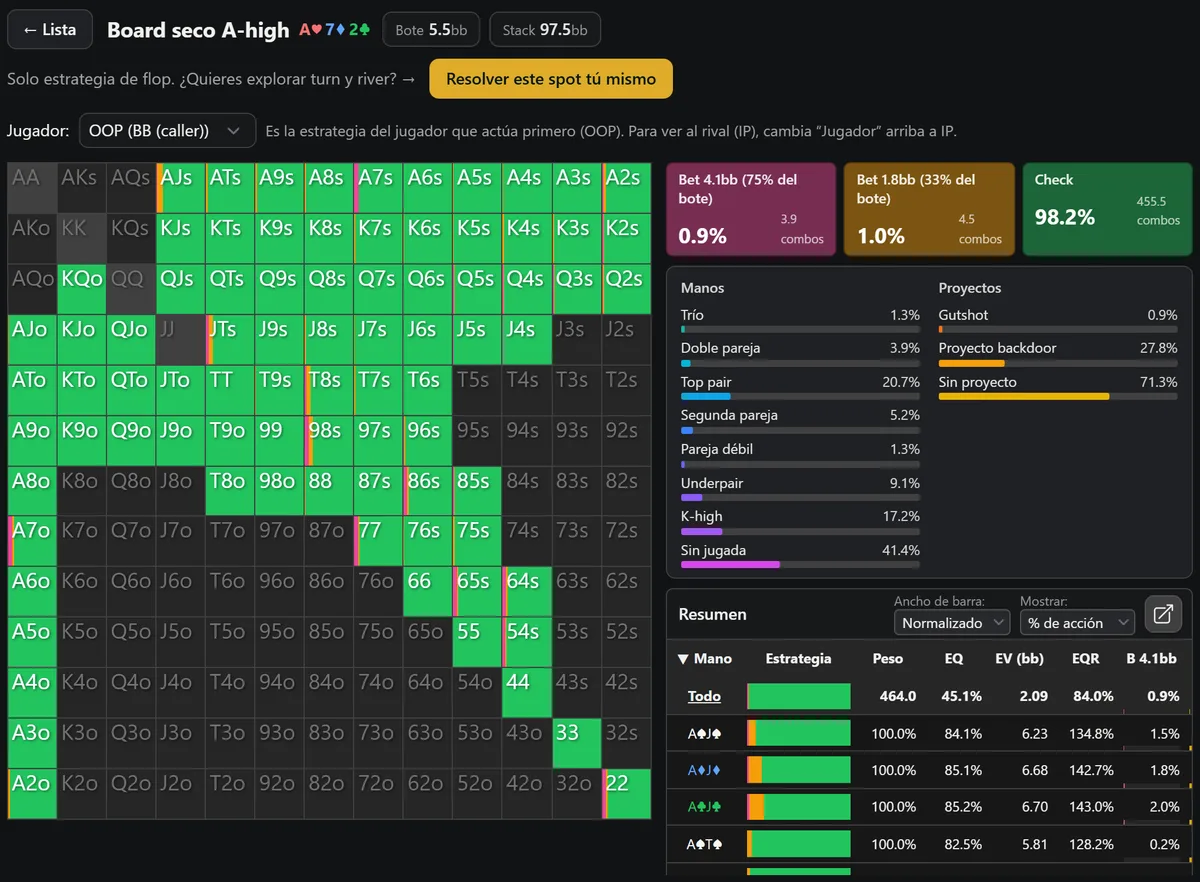Sort by EQ column header

(954, 659)
